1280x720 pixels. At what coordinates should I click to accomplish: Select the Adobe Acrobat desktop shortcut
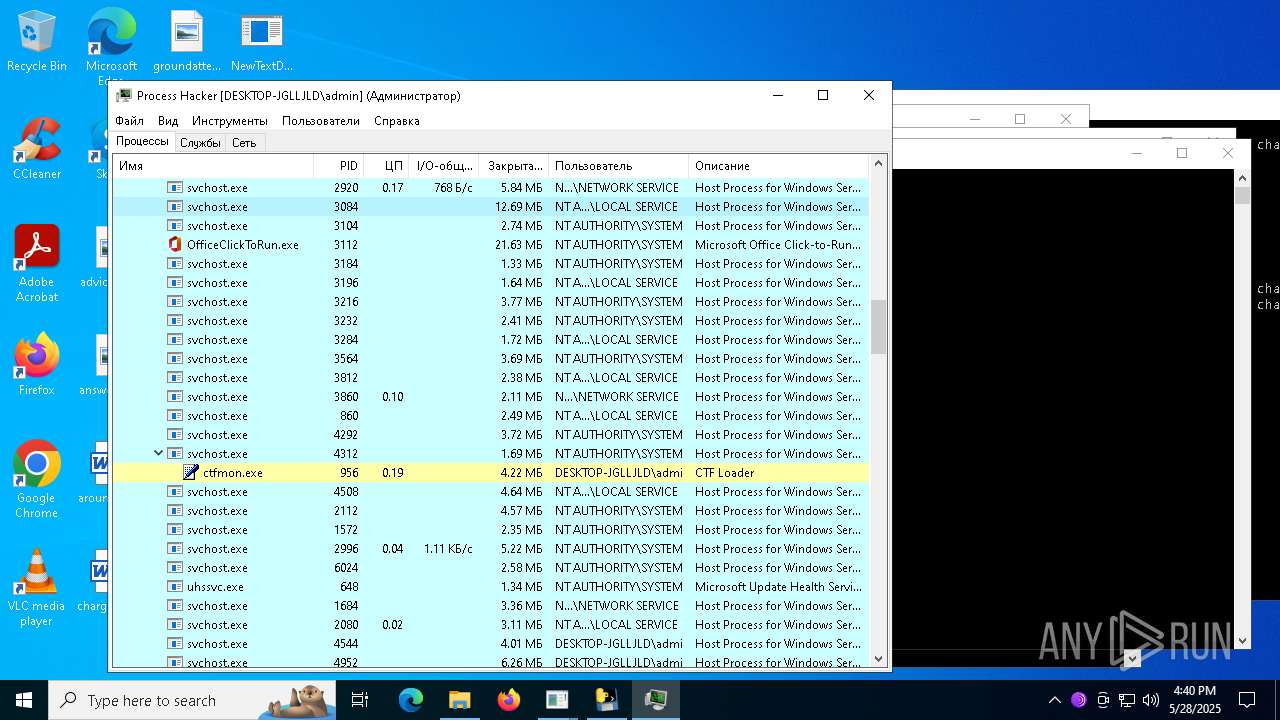pos(37,265)
